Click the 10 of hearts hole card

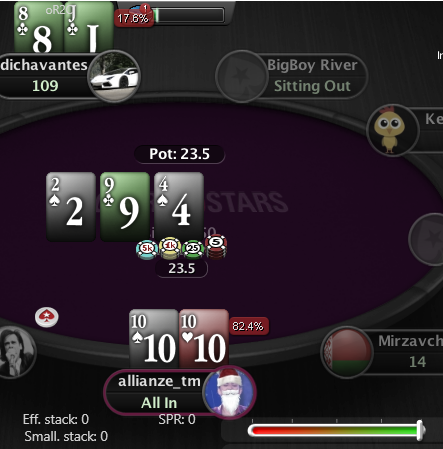click(204, 339)
